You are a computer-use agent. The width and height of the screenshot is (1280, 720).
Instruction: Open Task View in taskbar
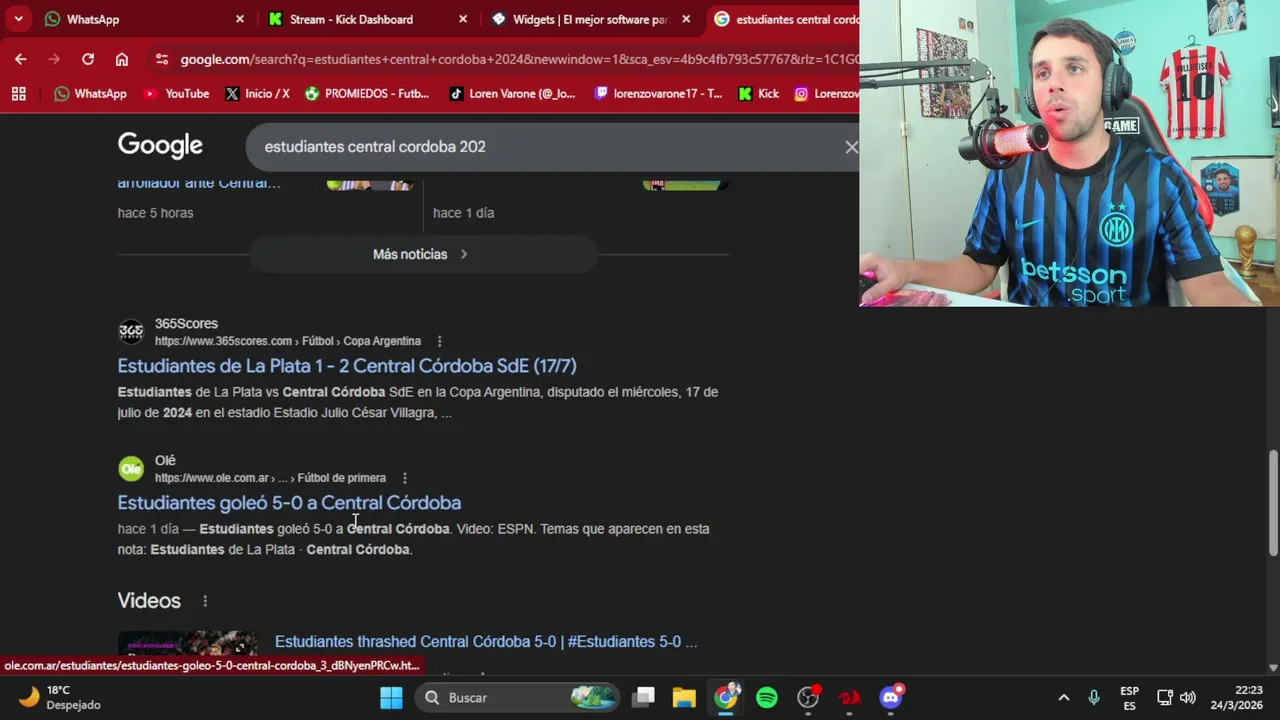coord(644,697)
